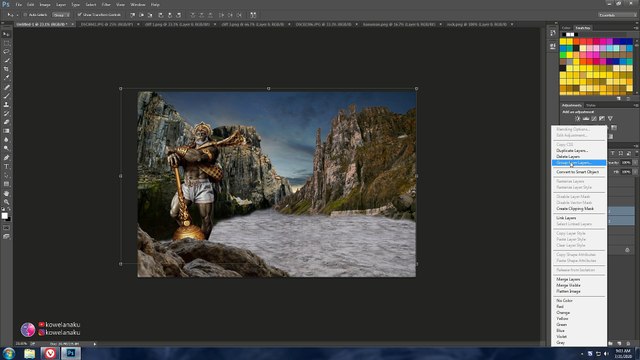Open the Windows Start button
Image resolution: width=640 pixels, height=360 pixels.
(x=9, y=353)
